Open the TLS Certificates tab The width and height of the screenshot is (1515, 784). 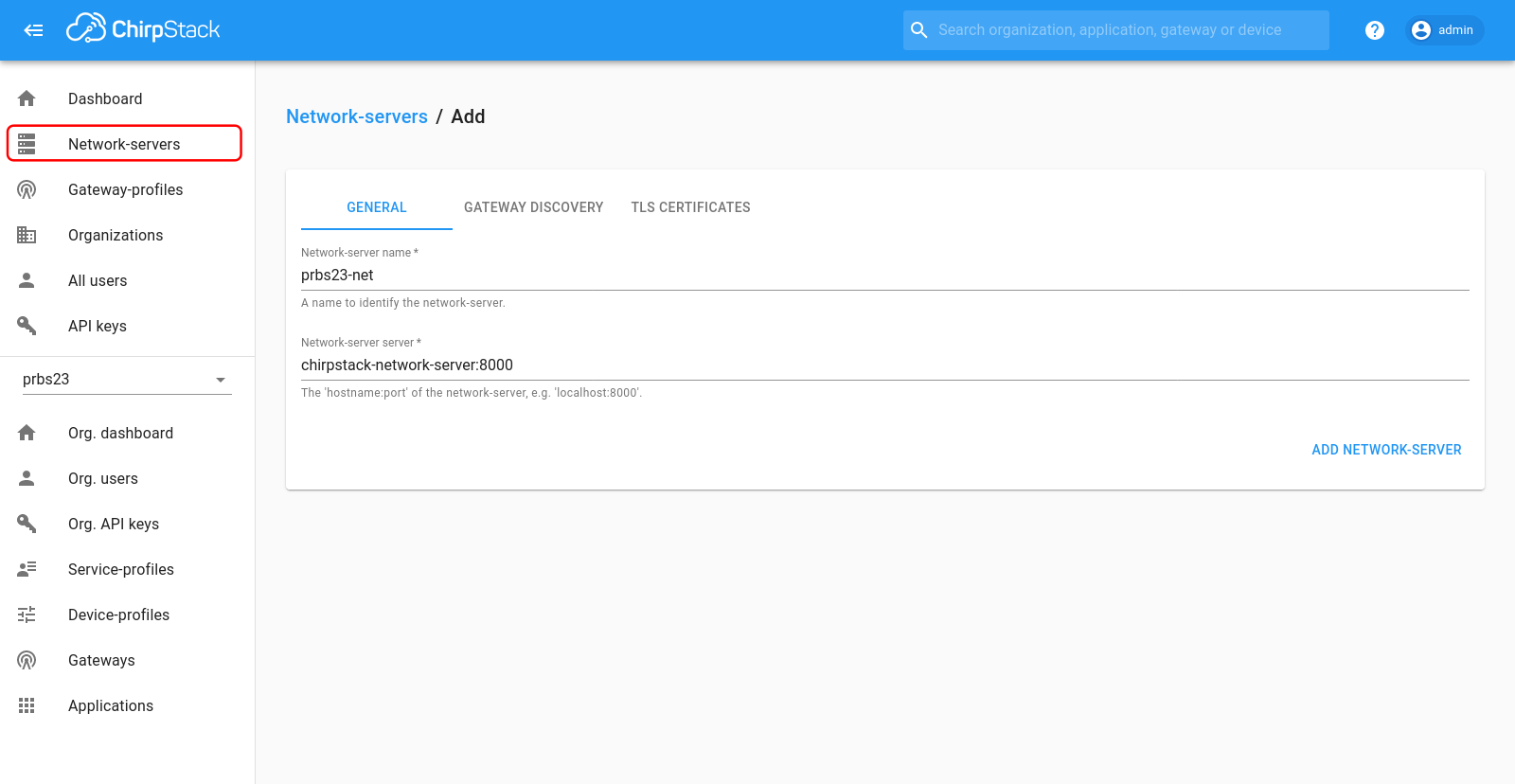pos(690,207)
